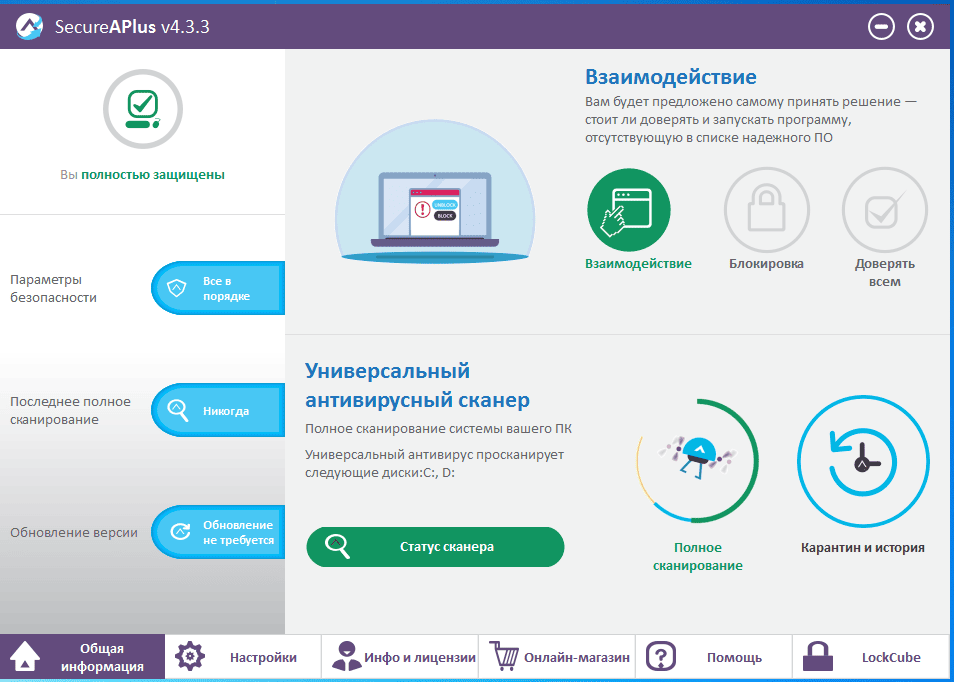The image size is (954, 682).
Task: Click the Карантин и история label
Action: [x=863, y=548]
